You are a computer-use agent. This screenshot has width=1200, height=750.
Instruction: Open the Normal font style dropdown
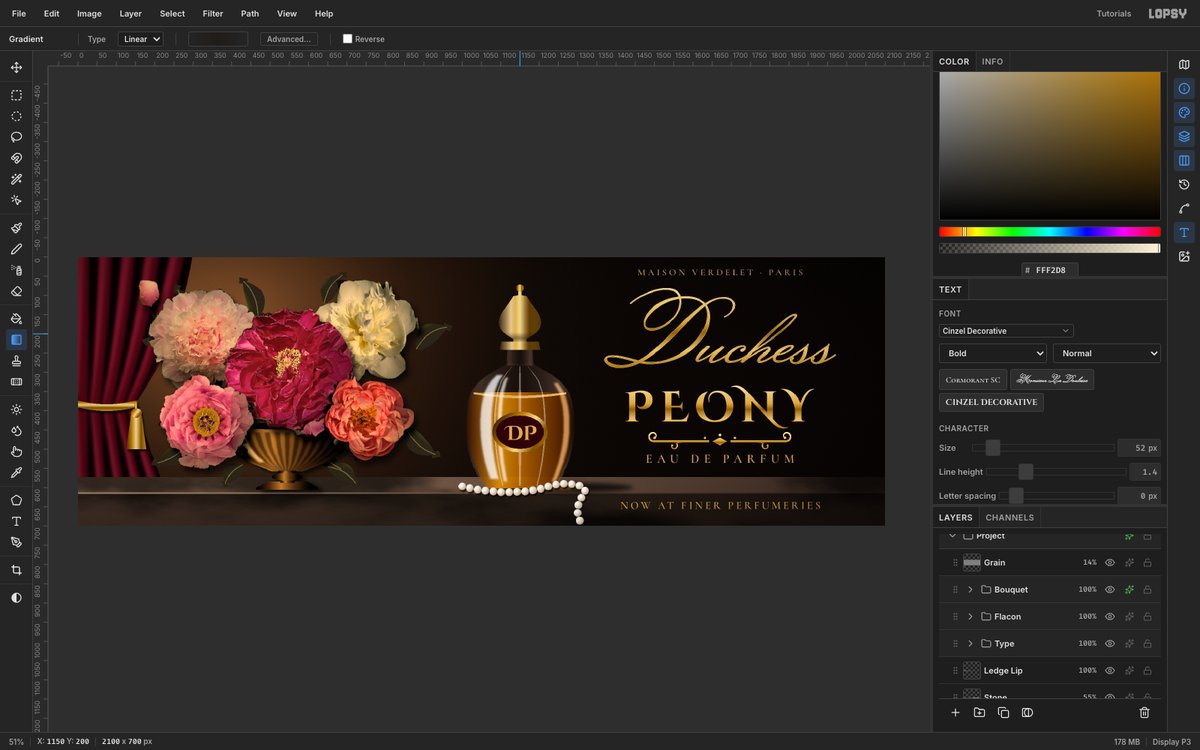[1107, 353]
